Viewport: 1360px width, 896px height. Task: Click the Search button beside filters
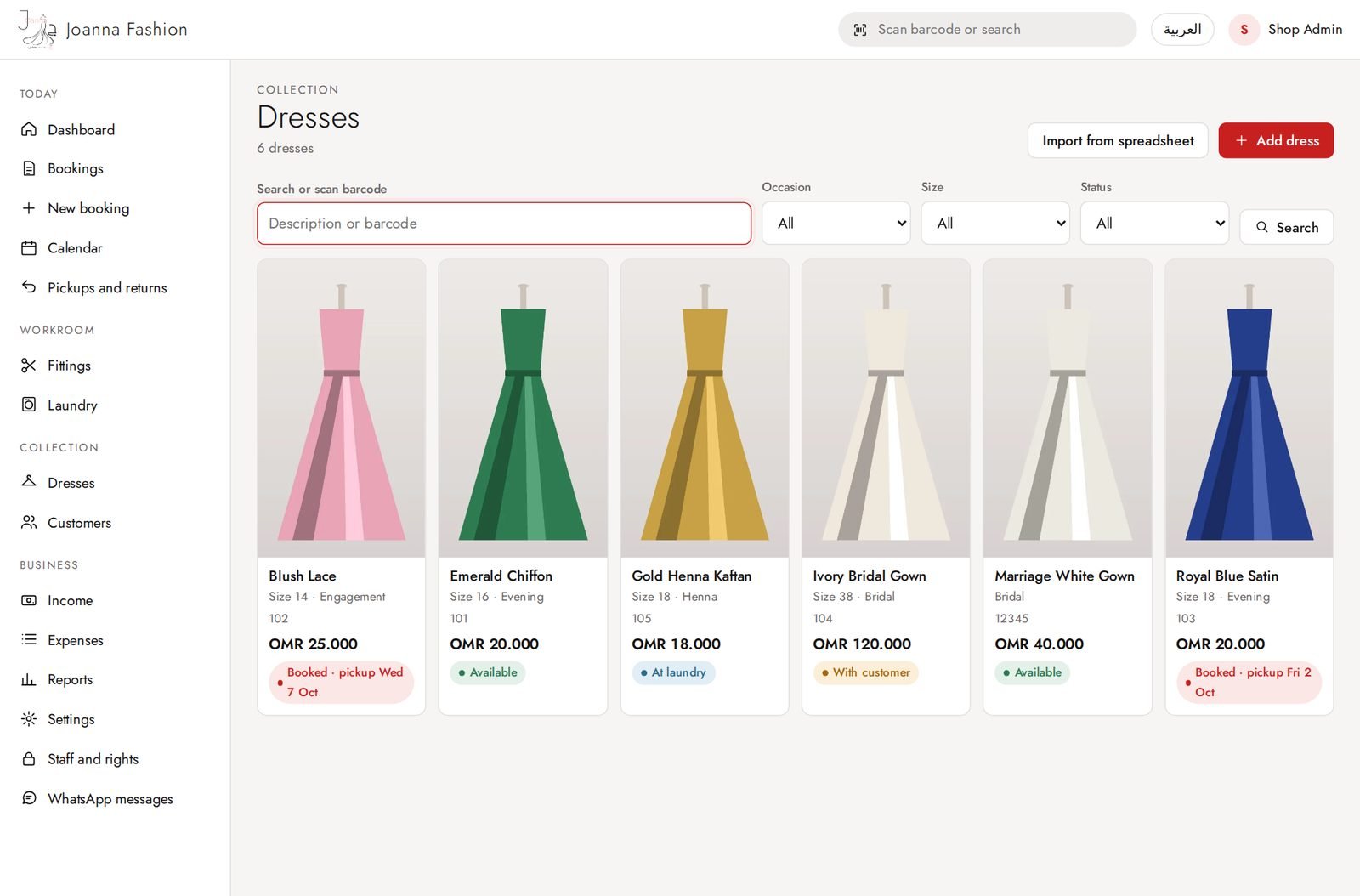tap(1287, 227)
